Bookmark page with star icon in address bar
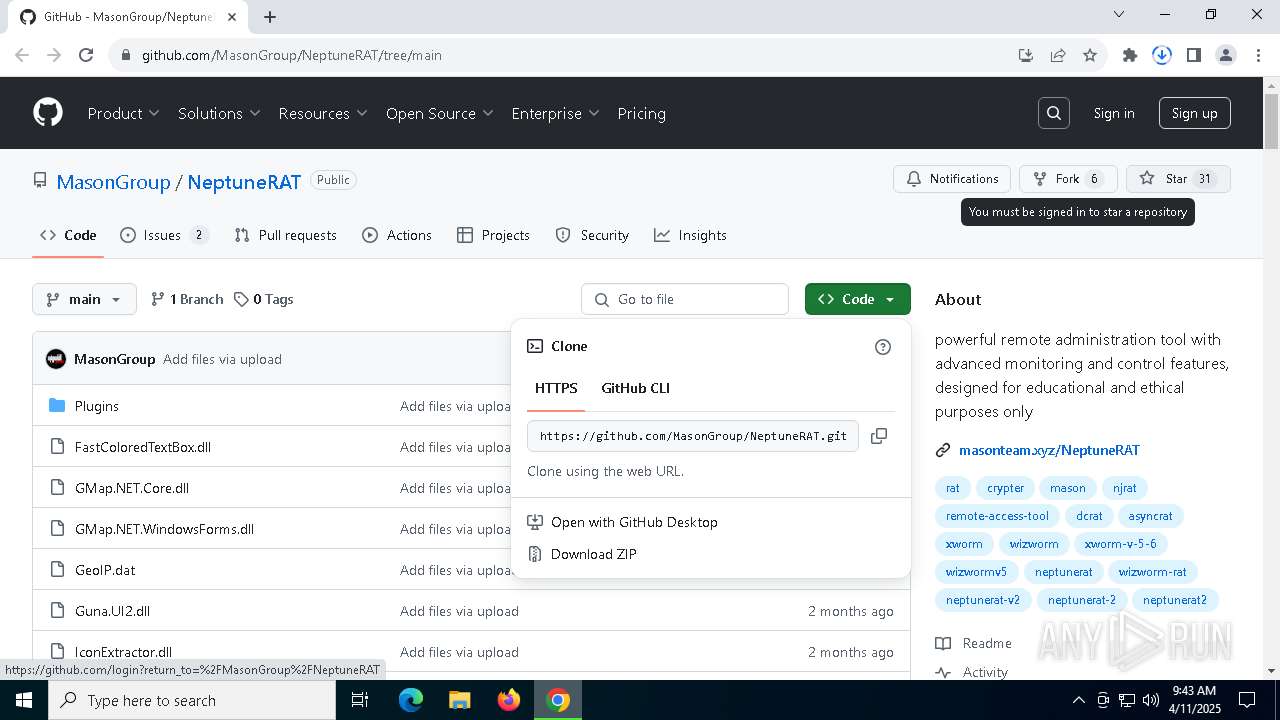The width and height of the screenshot is (1280, 720). 1090,55
